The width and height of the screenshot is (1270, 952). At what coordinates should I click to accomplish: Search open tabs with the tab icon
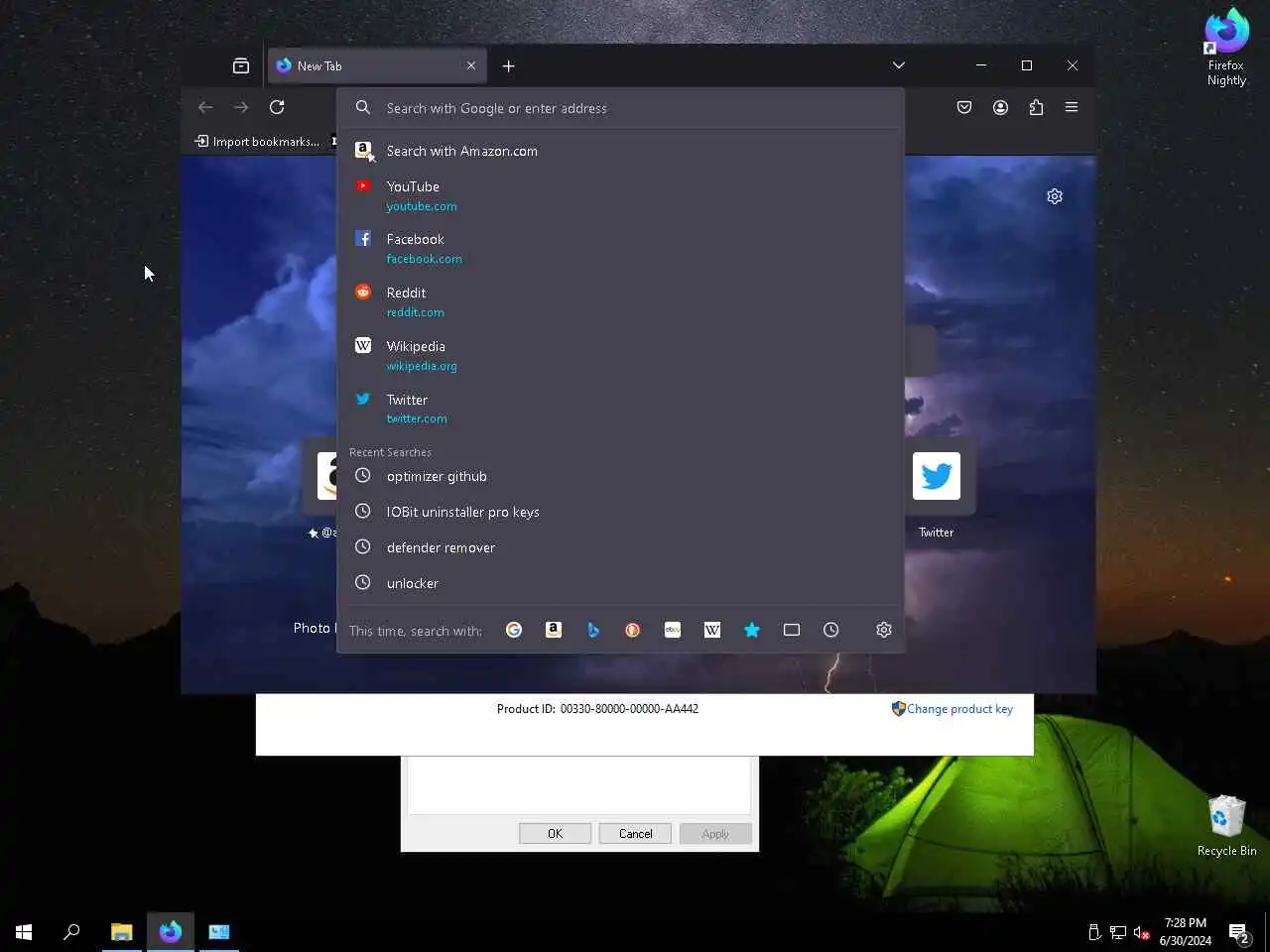click(x=792, y=630)
